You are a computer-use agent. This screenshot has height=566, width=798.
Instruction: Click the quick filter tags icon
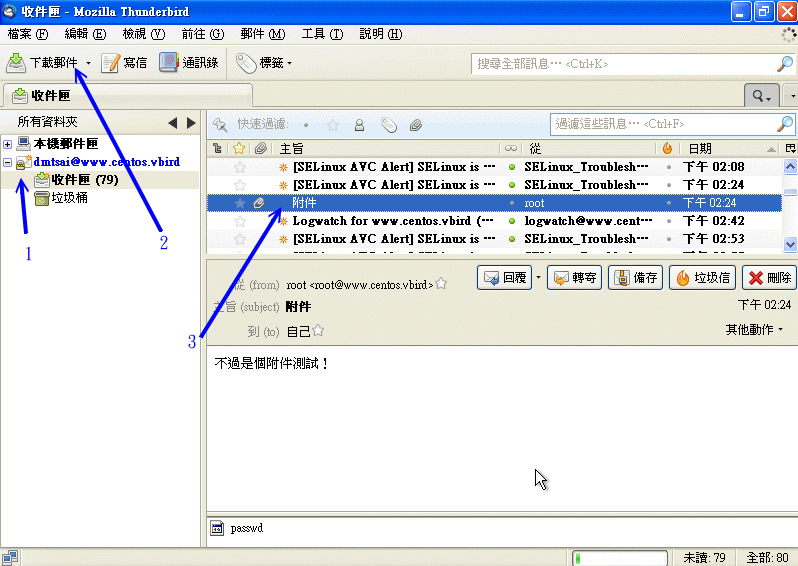[388, 125]
